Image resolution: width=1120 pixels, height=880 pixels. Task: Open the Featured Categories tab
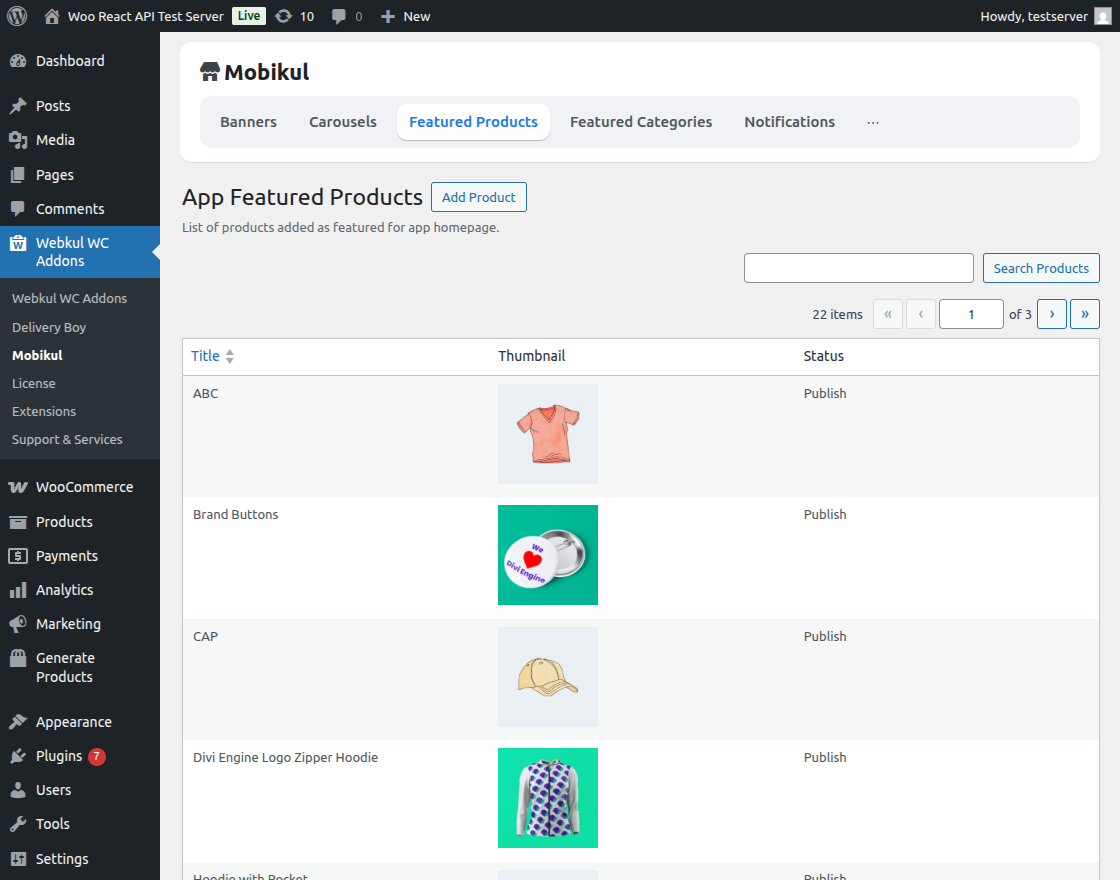[640, 121]
